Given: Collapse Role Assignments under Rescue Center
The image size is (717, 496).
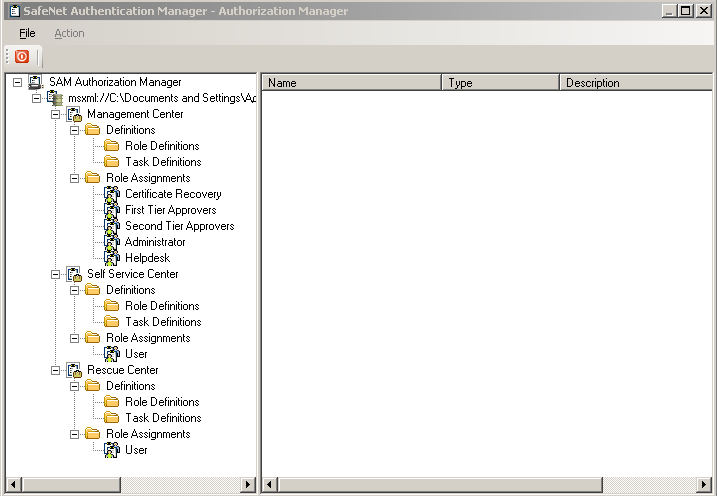Looking at the screenshot, I should (74, 434).
